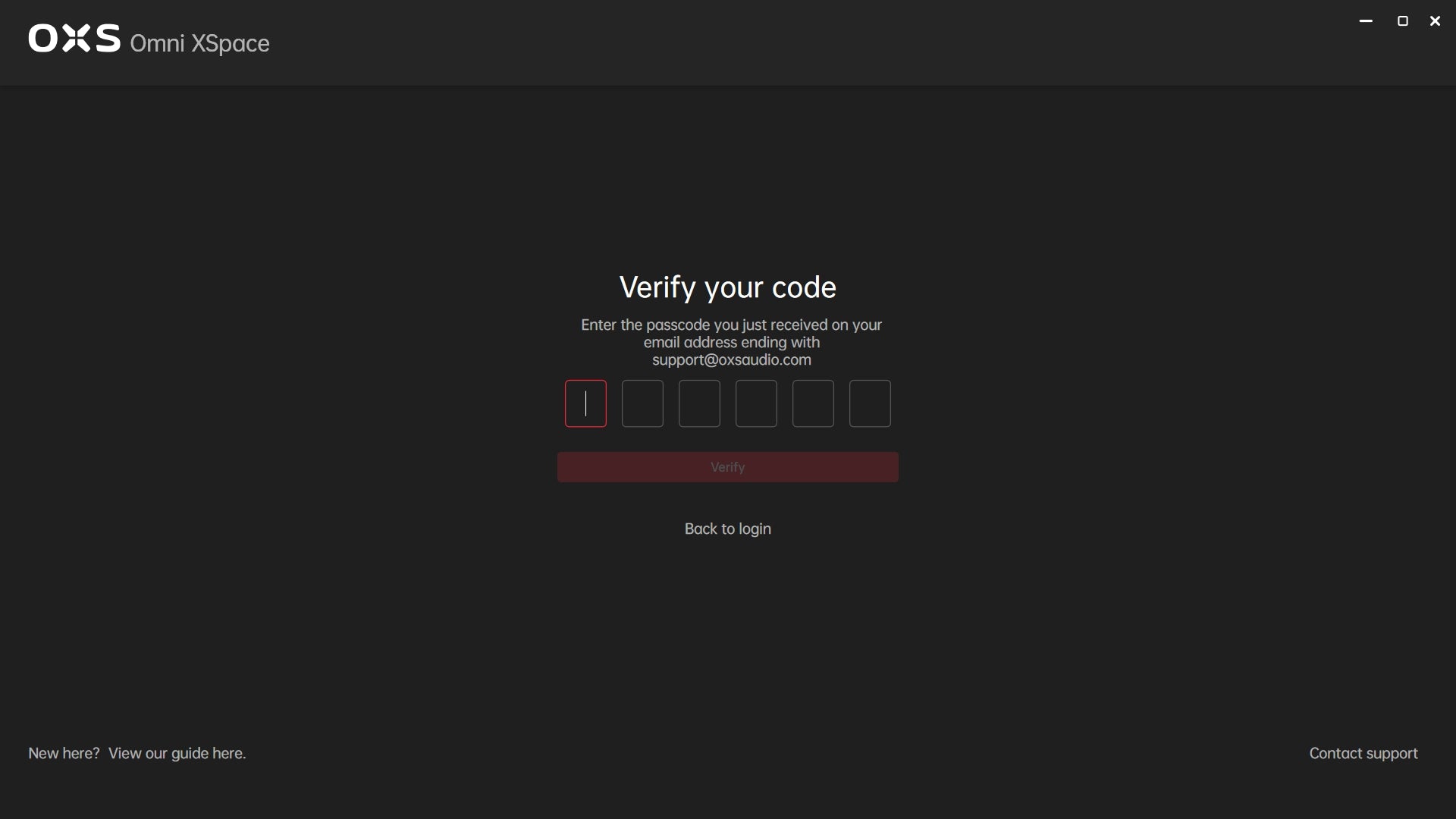Image resolution: width=1456 pixels, height=819 pixels.
Task: Go back to login
Action: (x=727, y=529)
